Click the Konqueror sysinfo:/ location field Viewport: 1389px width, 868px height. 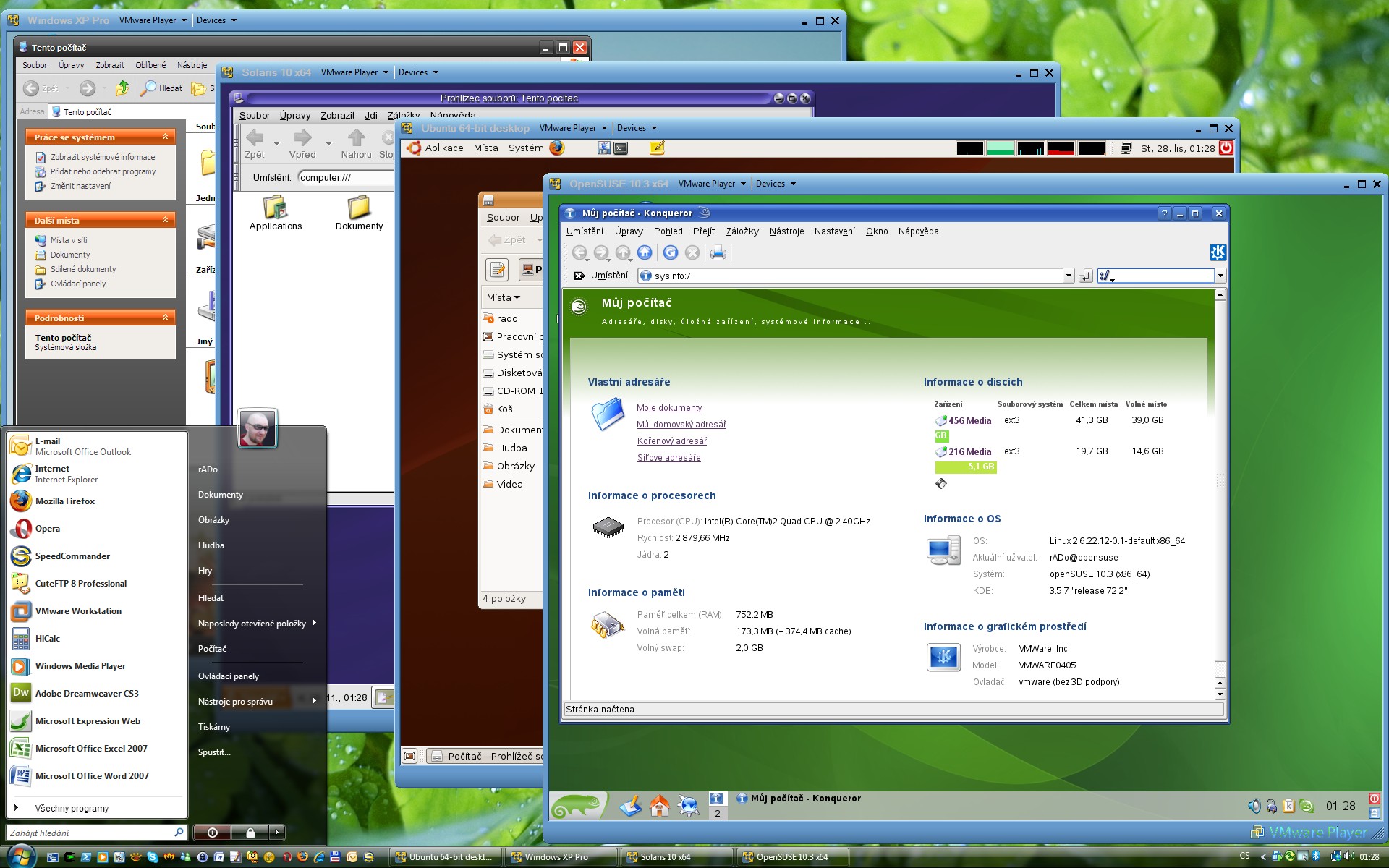850,276
